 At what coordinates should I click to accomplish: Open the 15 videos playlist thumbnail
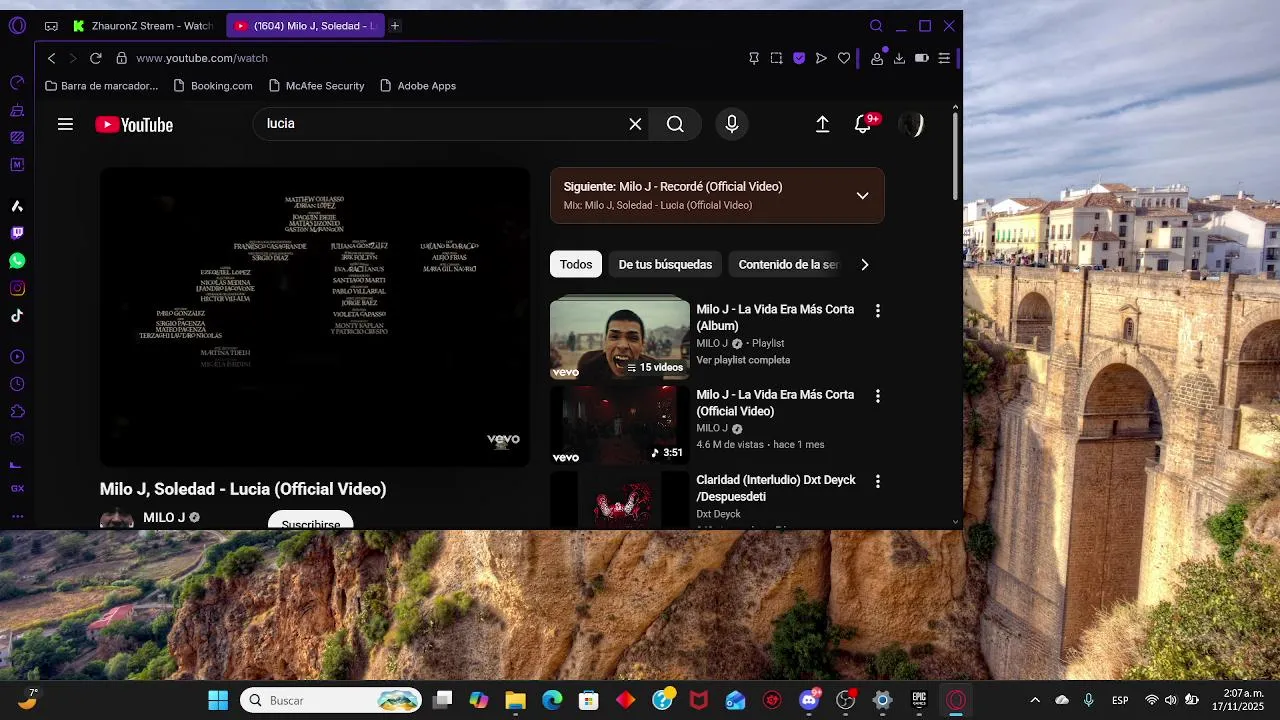click(x=619, y=339)
